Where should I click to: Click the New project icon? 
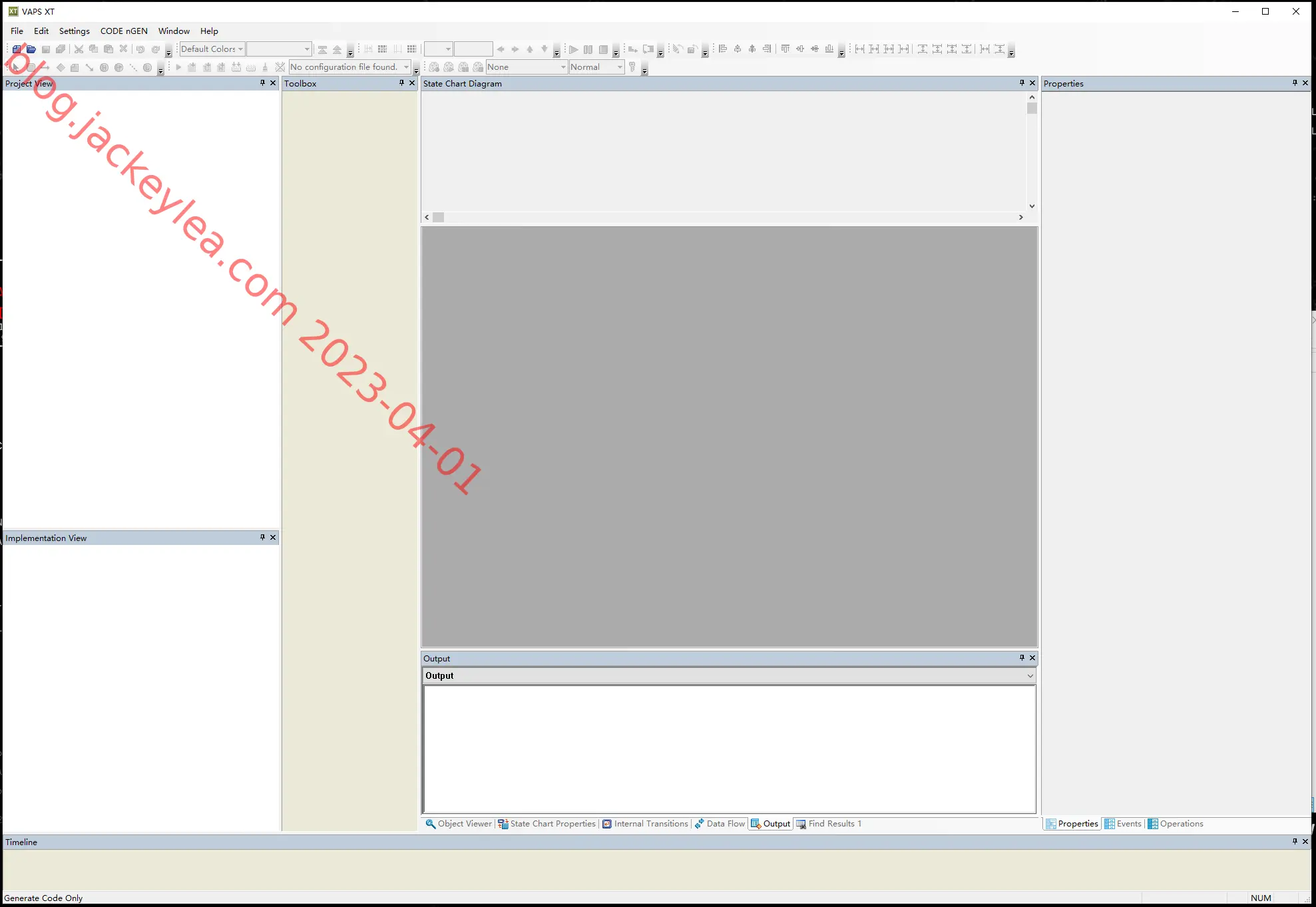pos(17,49)
